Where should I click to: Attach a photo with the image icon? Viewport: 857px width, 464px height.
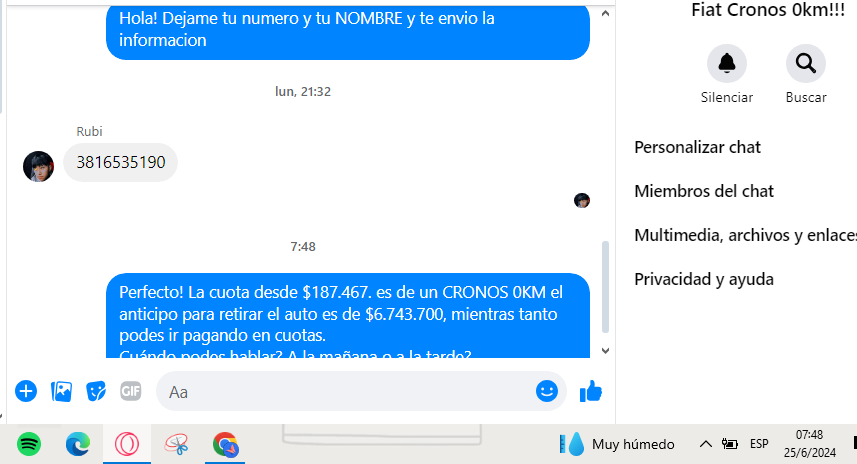click(61, 391)
